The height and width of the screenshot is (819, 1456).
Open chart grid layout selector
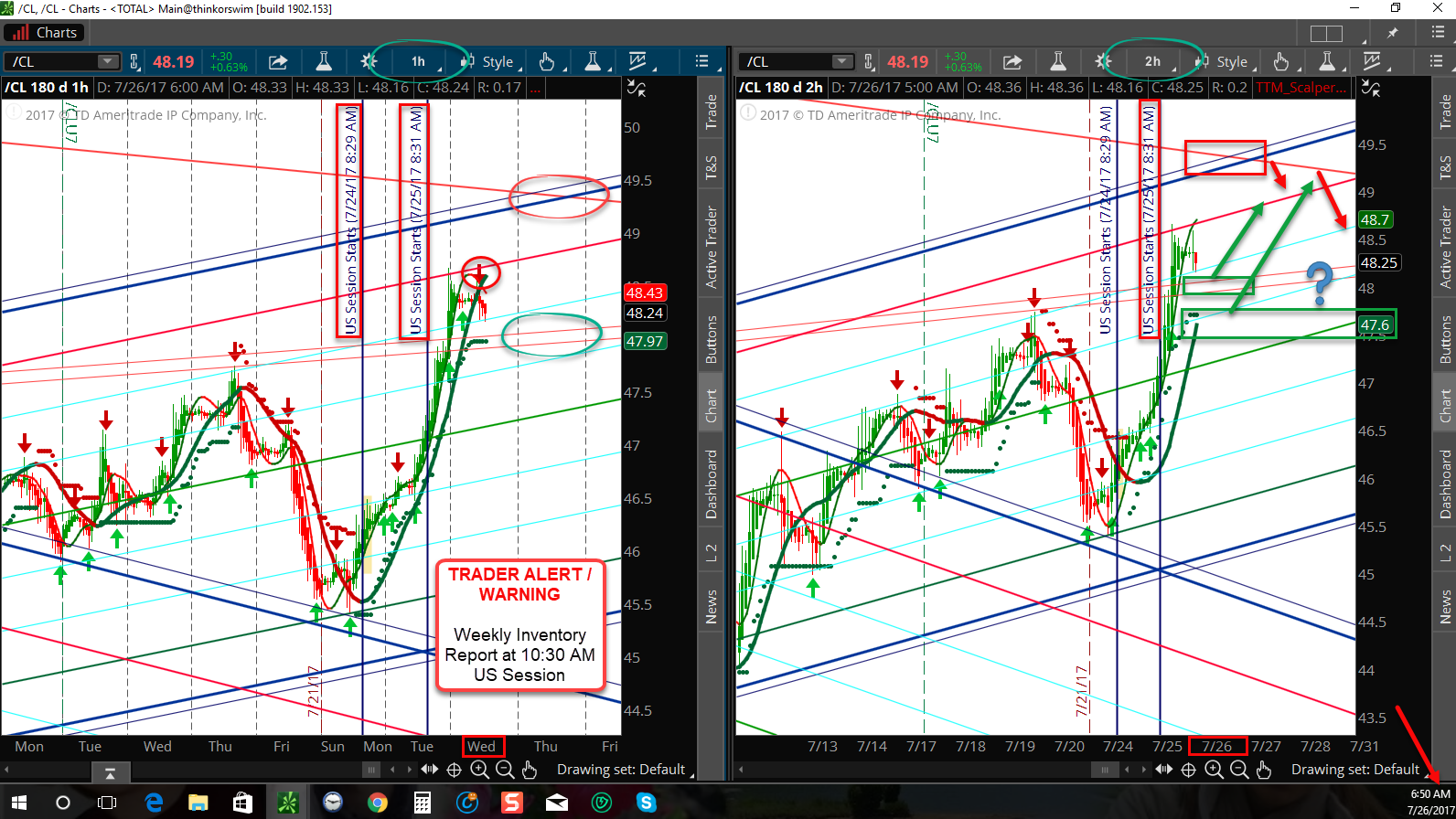click(1326, 33)
